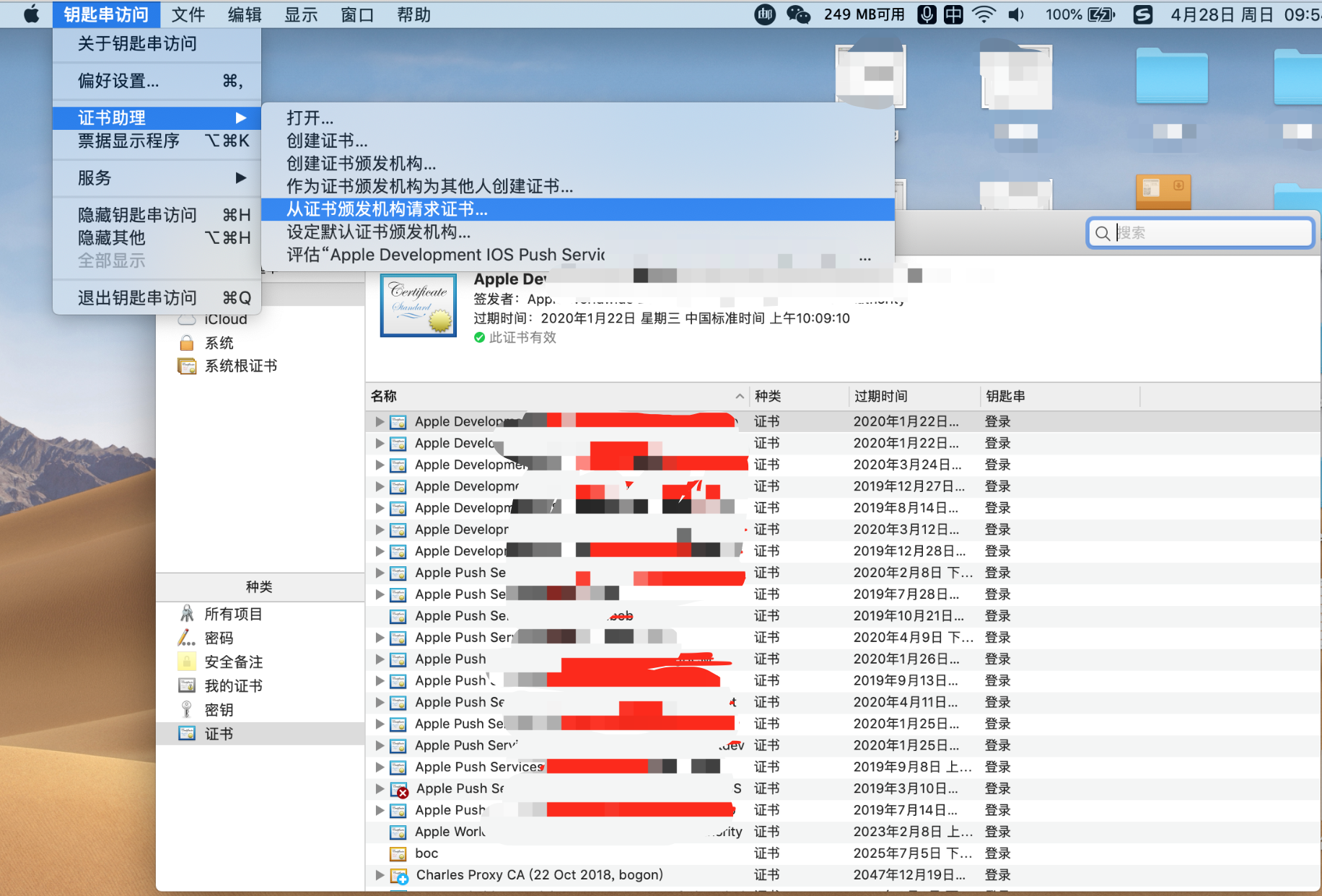The width and height of the screenshot is (1322, 896).
Task: Click the large certificate thumbnail image
Action: (x=419, y=305)
